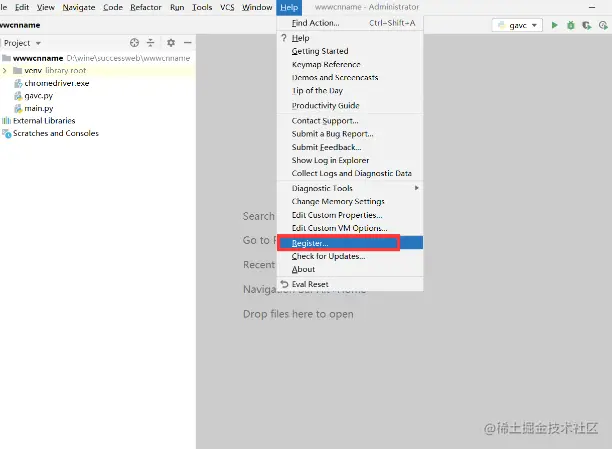This screenshot has height=449, width=612.
Task: Select Scratches and Consoles node
Action: (50, 133)
